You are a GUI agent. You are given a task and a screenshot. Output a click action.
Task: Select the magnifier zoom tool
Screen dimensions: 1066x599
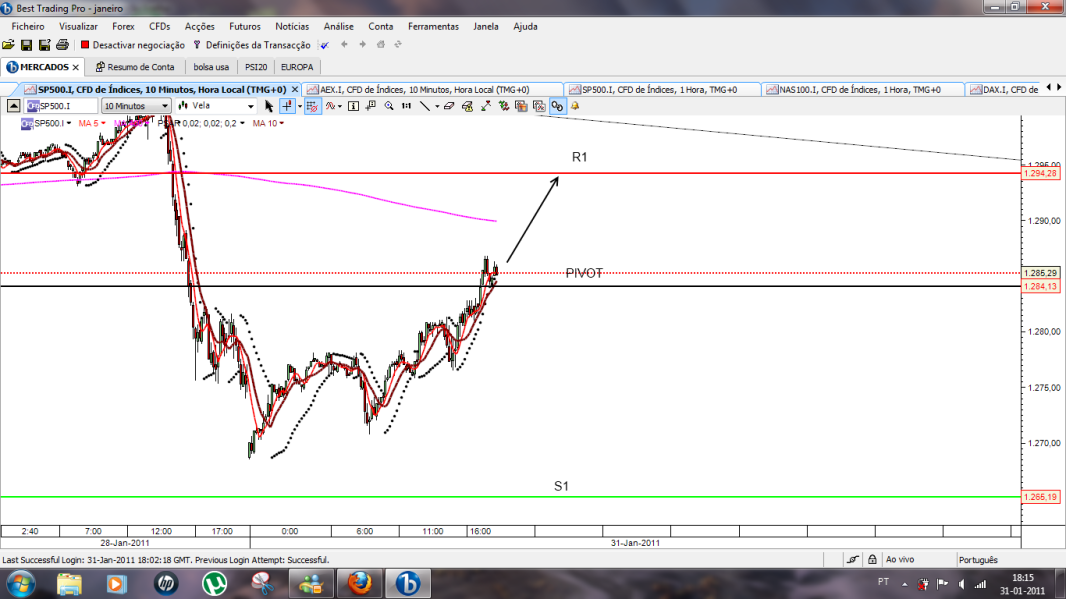click(x=389, y=106)
